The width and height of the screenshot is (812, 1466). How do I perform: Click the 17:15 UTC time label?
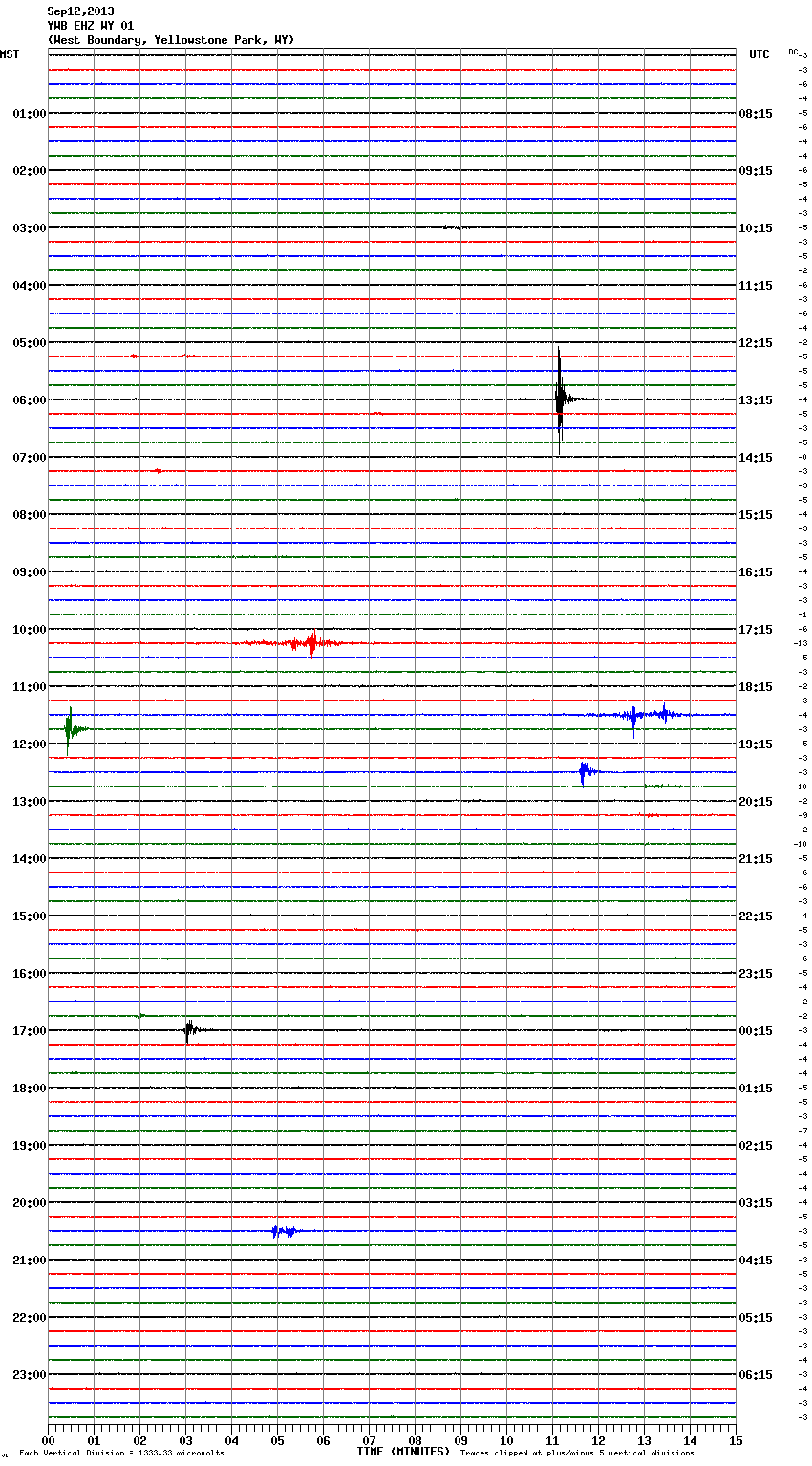point(756,630)
